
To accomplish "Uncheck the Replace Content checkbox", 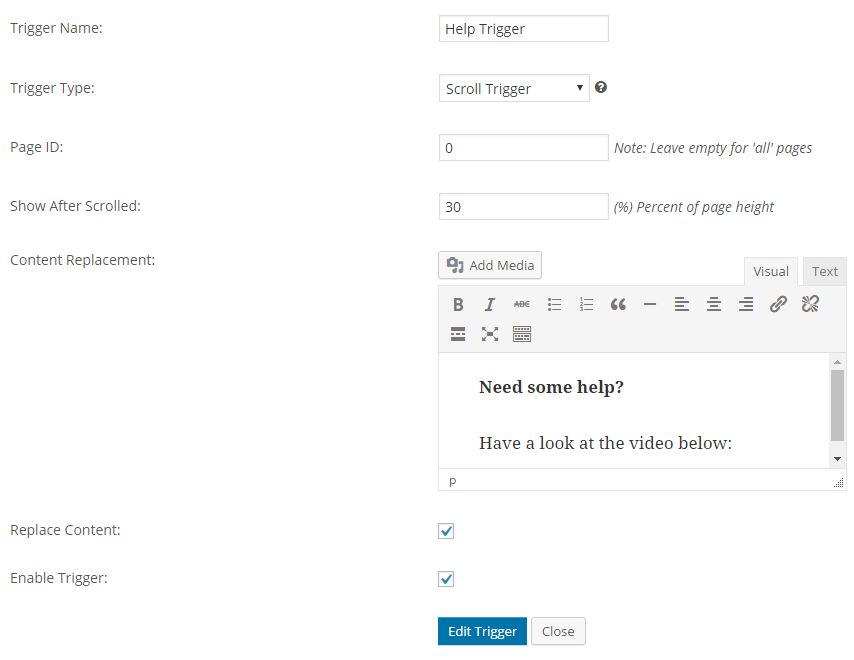I will [x=446, y=531].
